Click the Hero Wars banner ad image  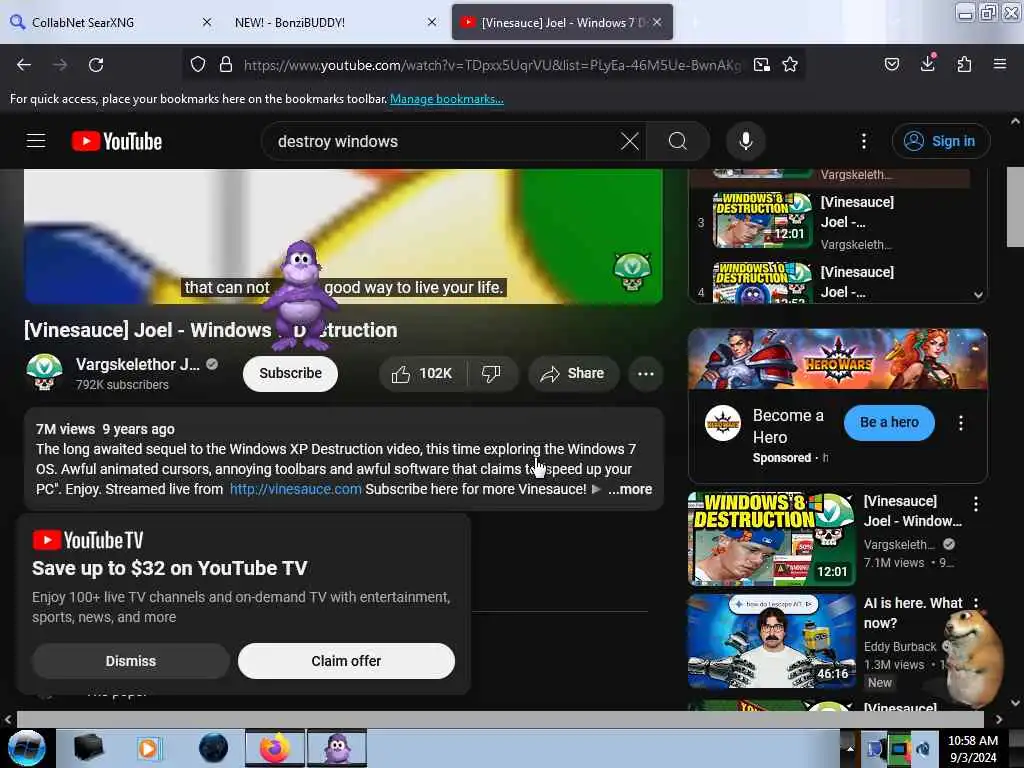(837, 359)
